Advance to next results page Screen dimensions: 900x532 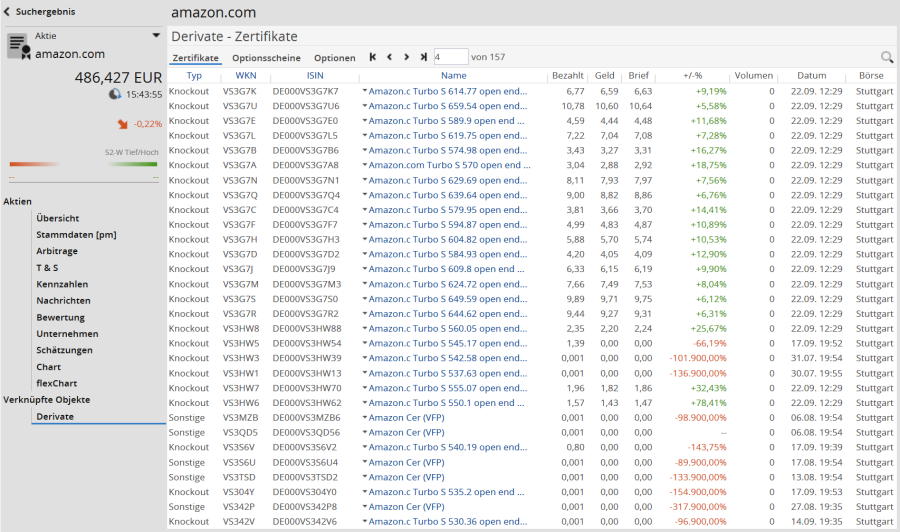406,58
